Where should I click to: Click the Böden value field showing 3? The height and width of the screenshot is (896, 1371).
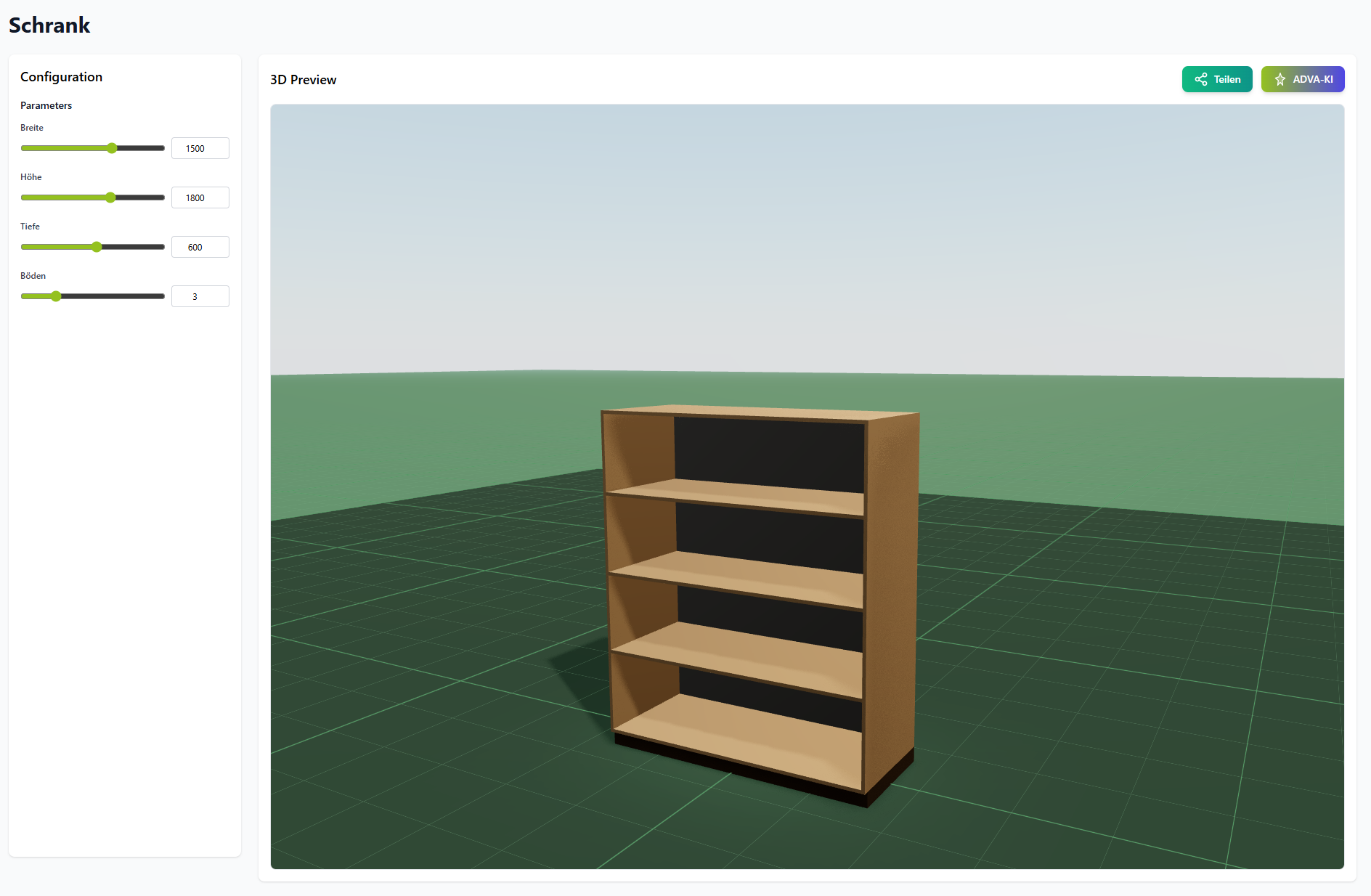click(x=200, y=296)
